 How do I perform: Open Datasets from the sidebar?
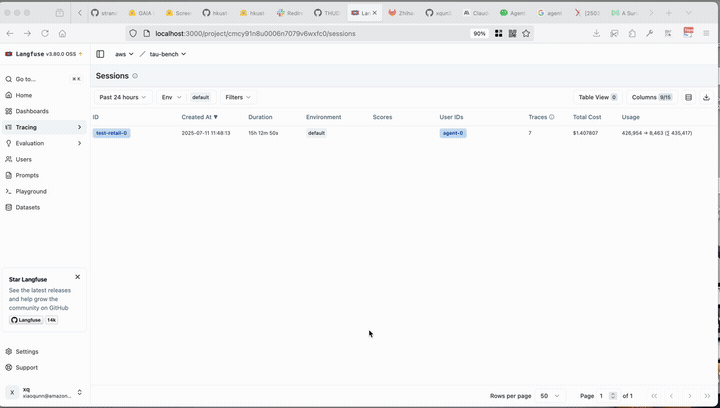(28, 207)
